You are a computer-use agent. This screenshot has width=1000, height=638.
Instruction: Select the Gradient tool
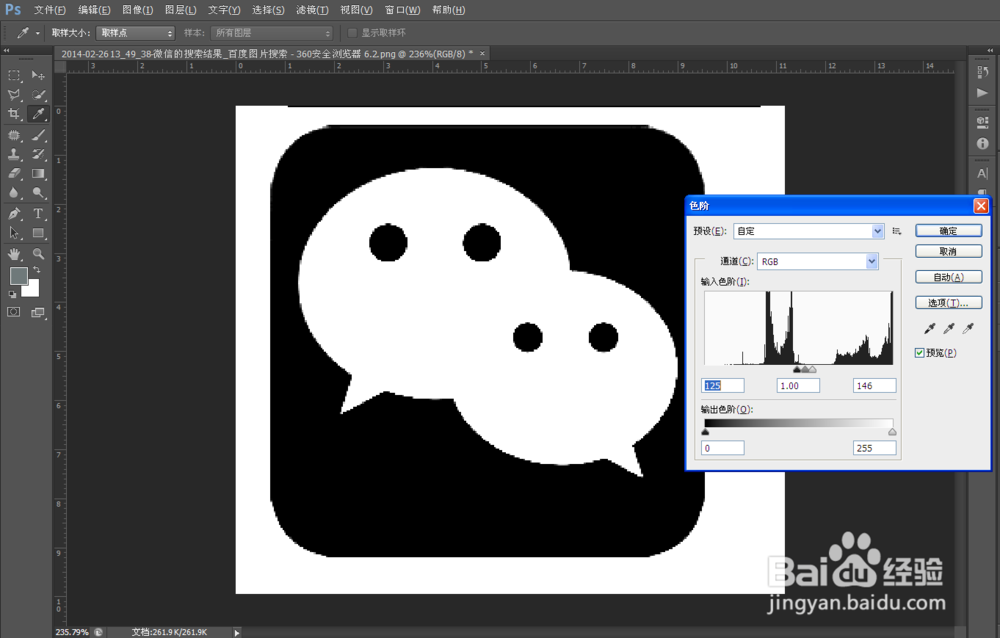pyautogui.click(x=38, y=174)
